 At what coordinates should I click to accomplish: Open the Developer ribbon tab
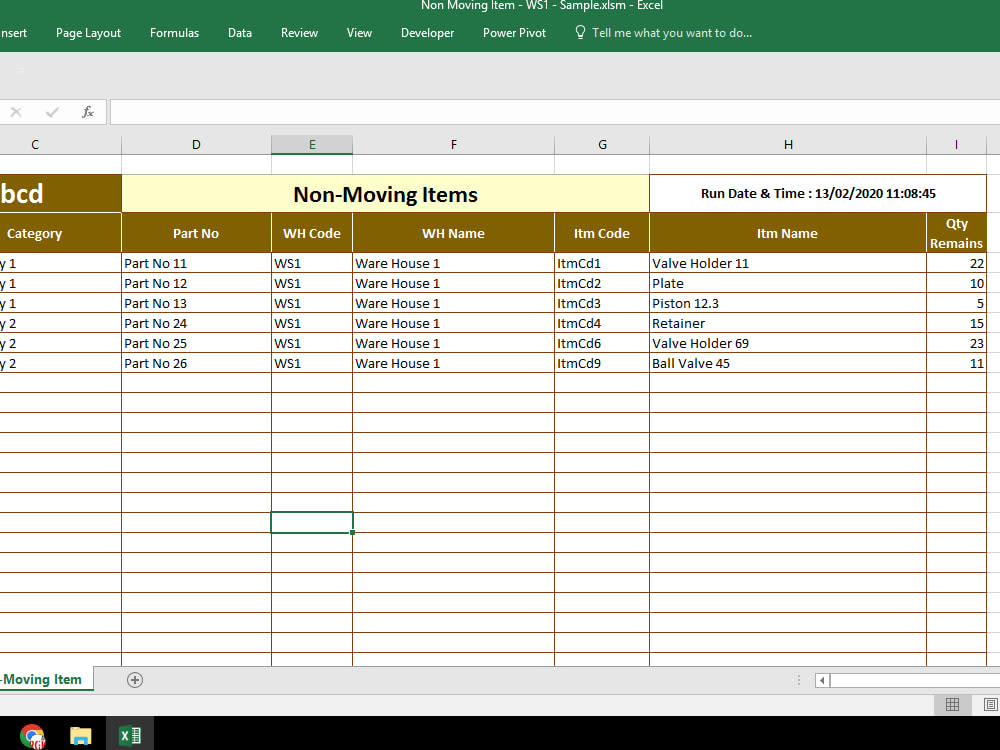coord(427,32)
